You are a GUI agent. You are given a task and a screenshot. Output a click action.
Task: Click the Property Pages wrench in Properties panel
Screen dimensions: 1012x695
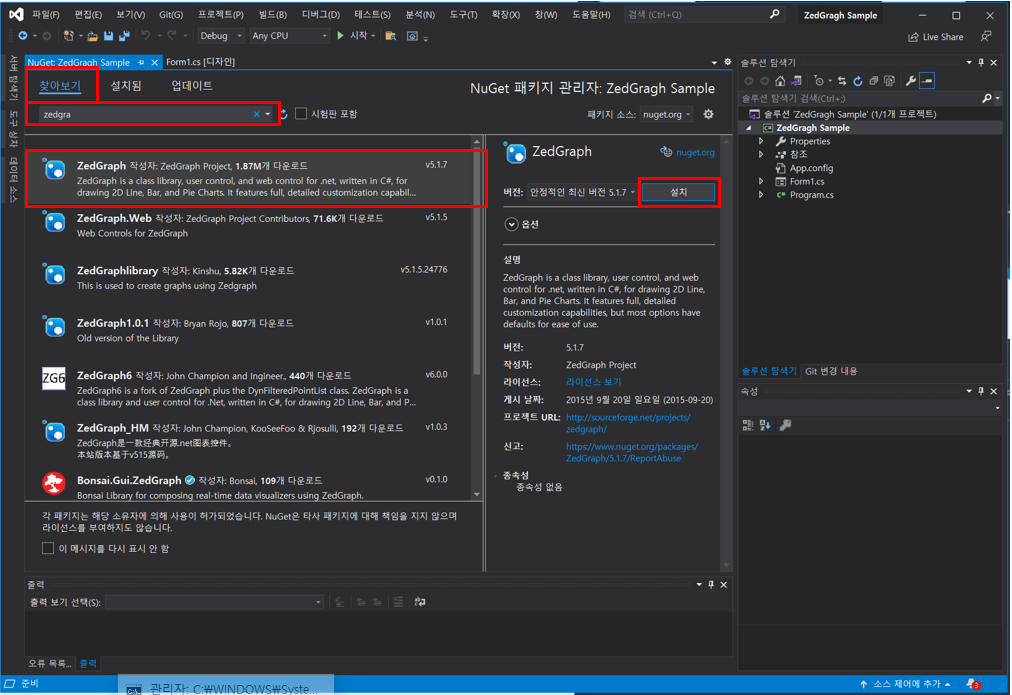pyautogui.click(x=785, y=425)
